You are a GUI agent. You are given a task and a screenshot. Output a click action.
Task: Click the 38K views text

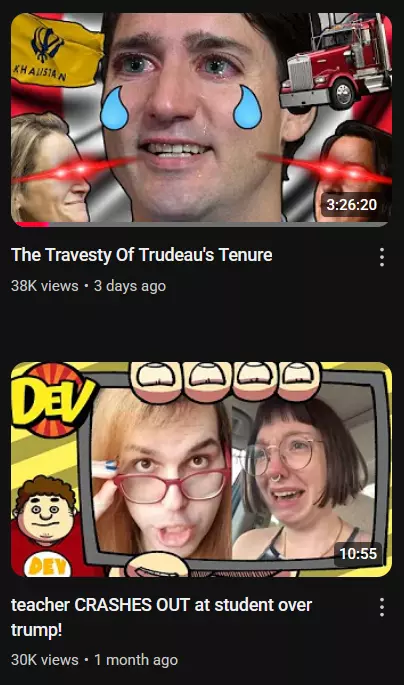click(45, 286)
